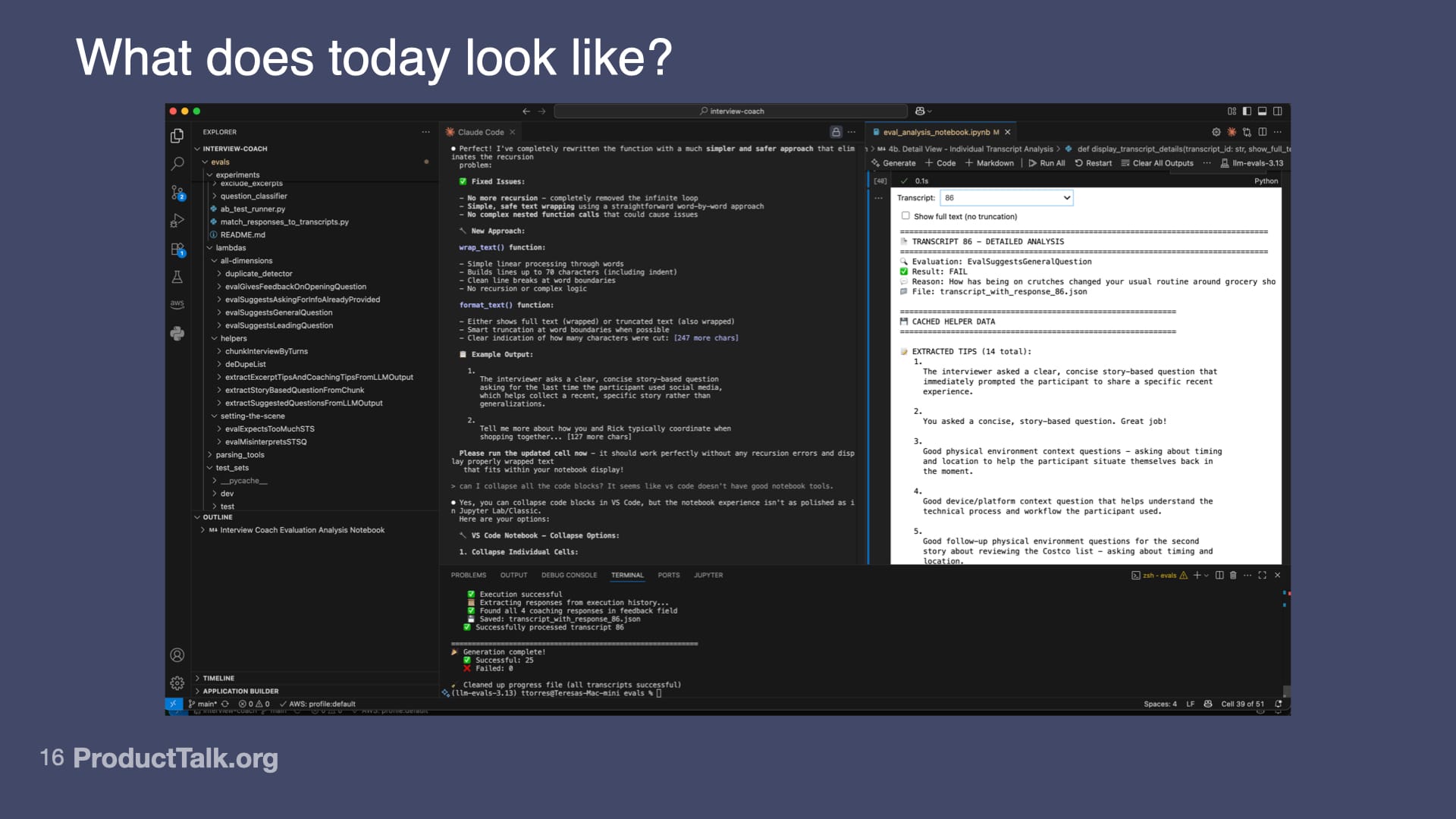Click Clear All Outputs
Image resolution: width=1456 pixels, height=819 pixels.
click(x=1159, y=163)
